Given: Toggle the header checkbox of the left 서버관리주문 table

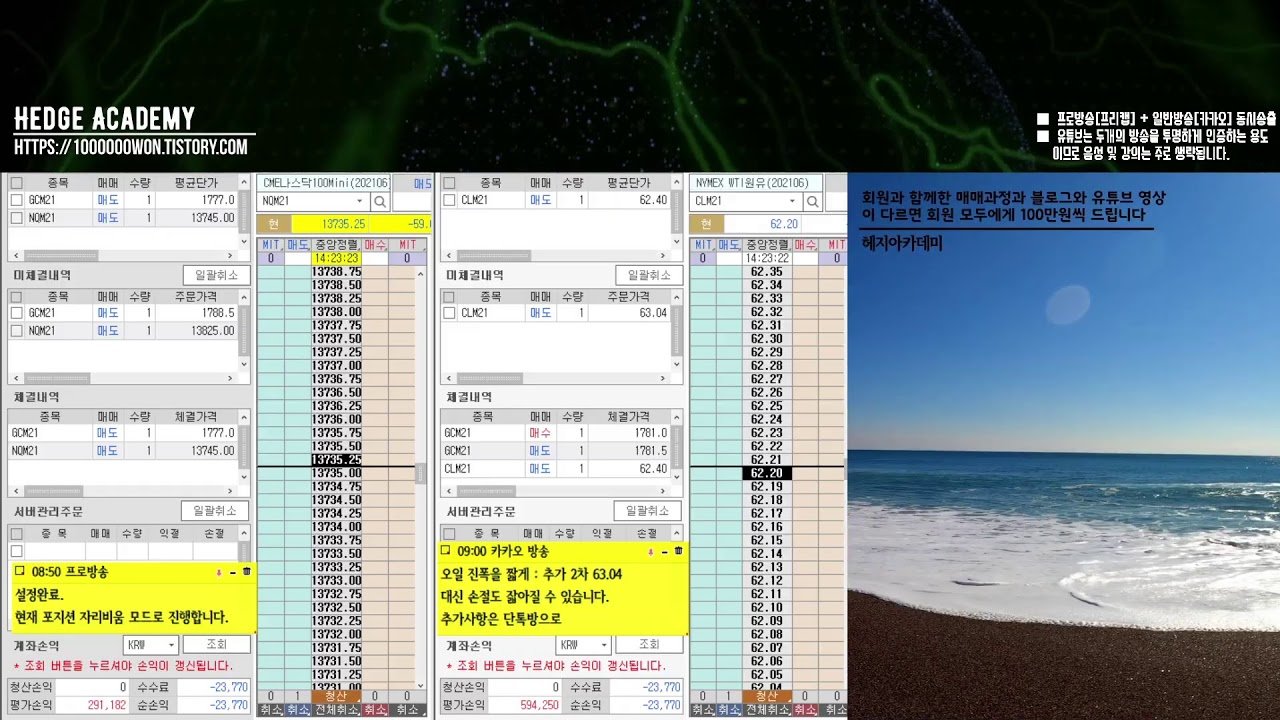Looking at the screenshot, I should (16, 534).
